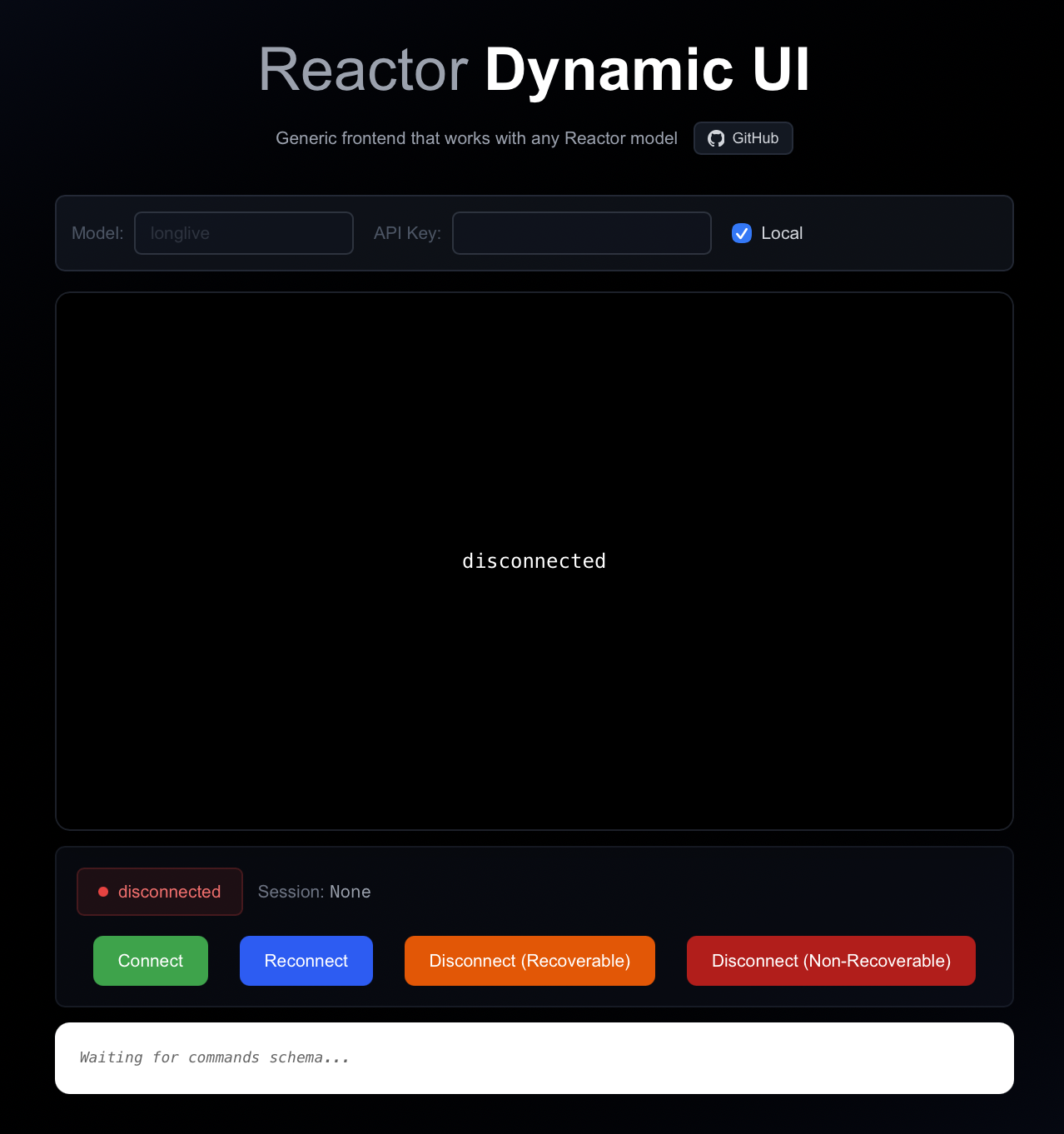
Task: Click the blue Reconnect button
Action: [x=306, y=960]
